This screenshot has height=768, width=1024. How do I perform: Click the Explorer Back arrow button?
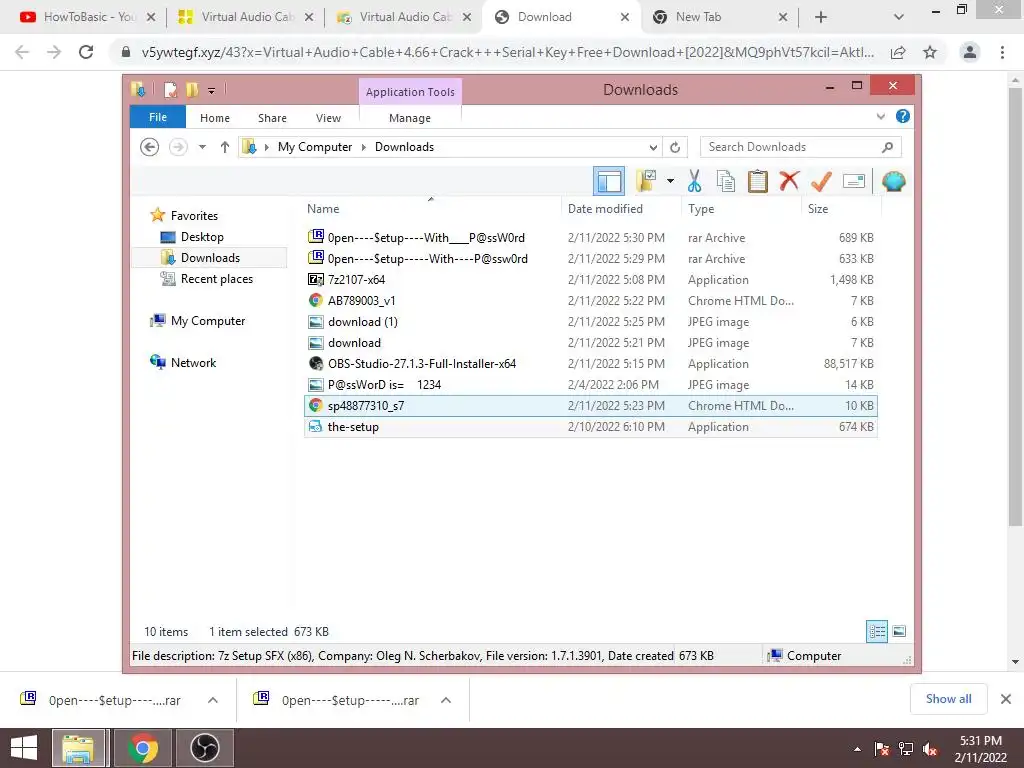(x=150, y=147)
